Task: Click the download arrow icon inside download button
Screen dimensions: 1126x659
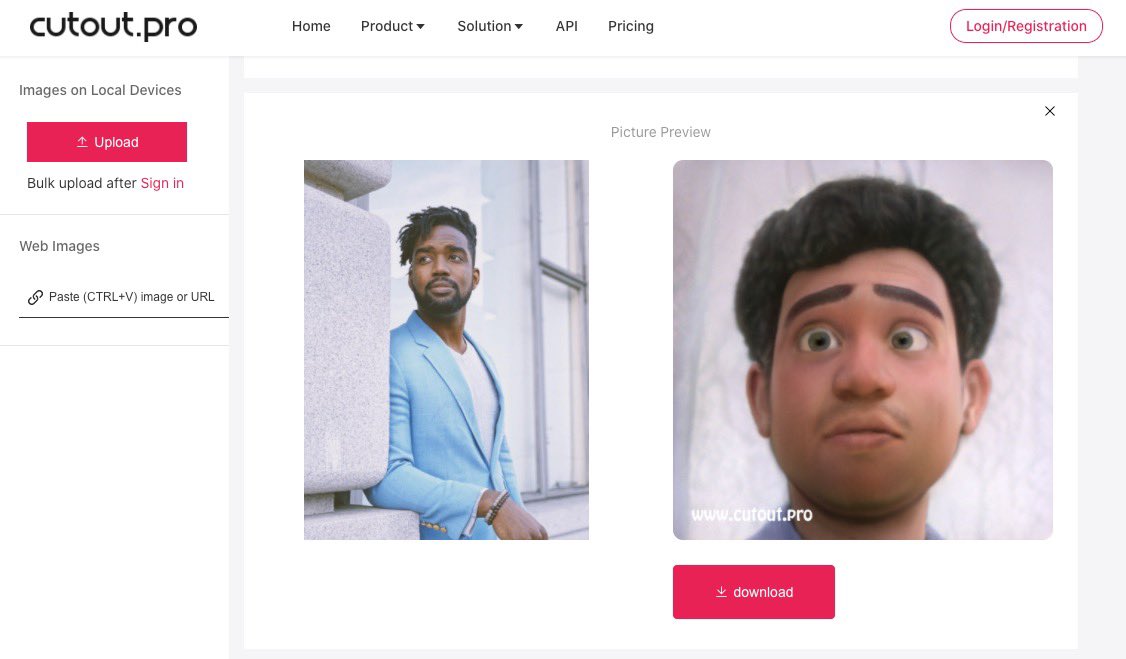Action: tap(721, 592)
